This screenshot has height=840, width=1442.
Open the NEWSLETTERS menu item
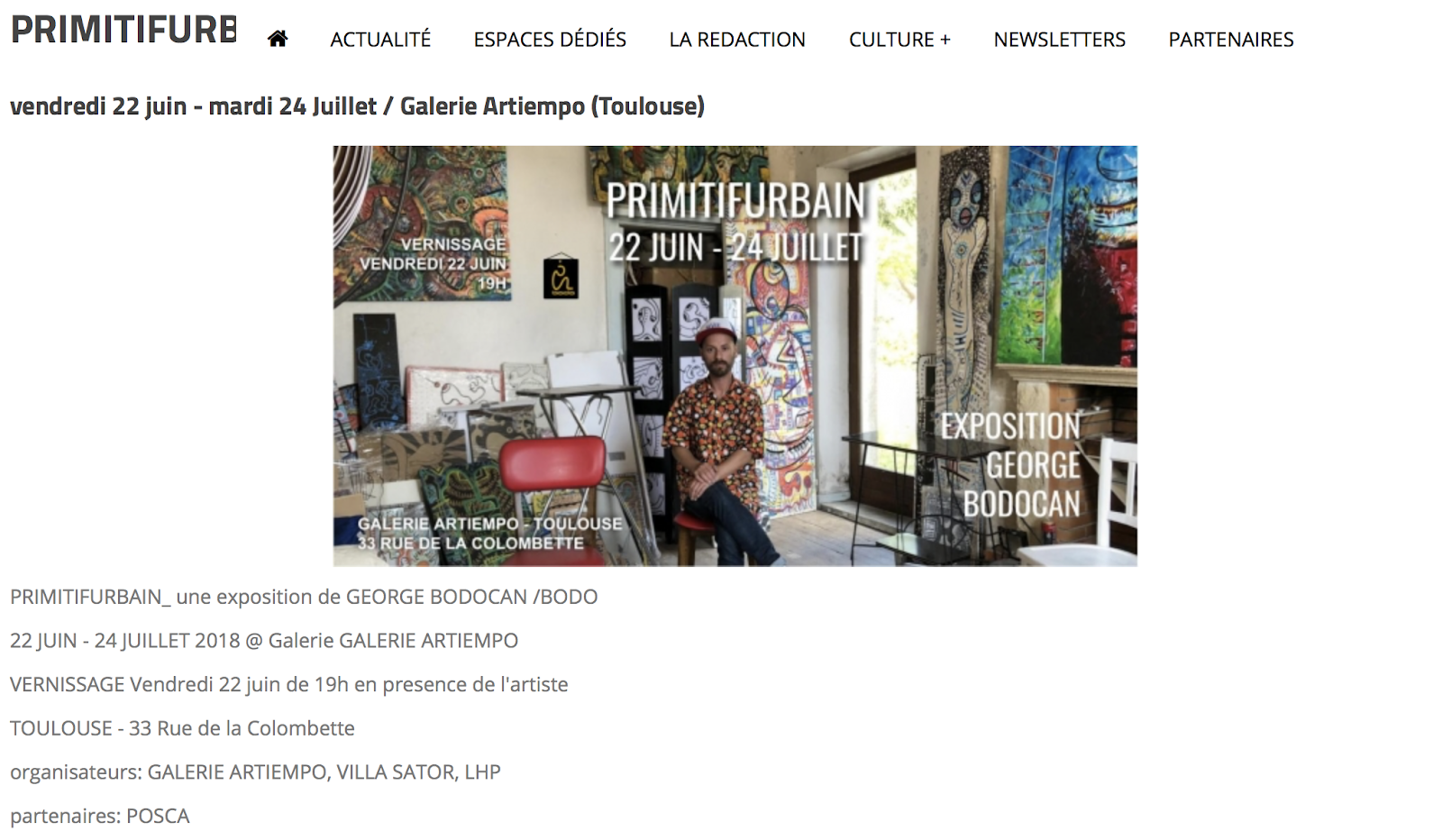(1059, 40)
